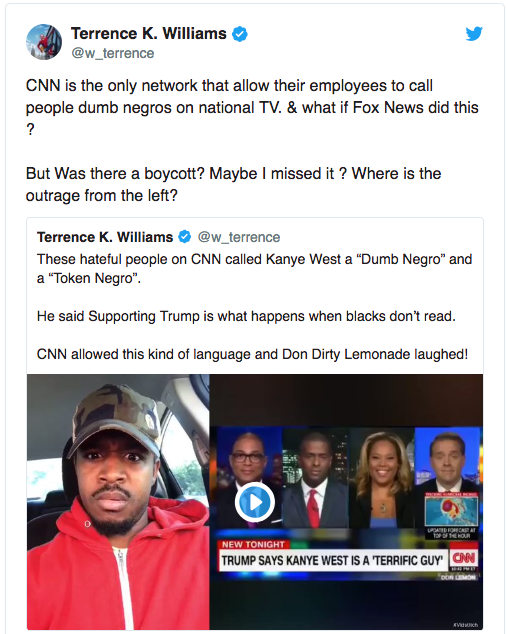Open the quoted tweet author name

pos(105,237)
